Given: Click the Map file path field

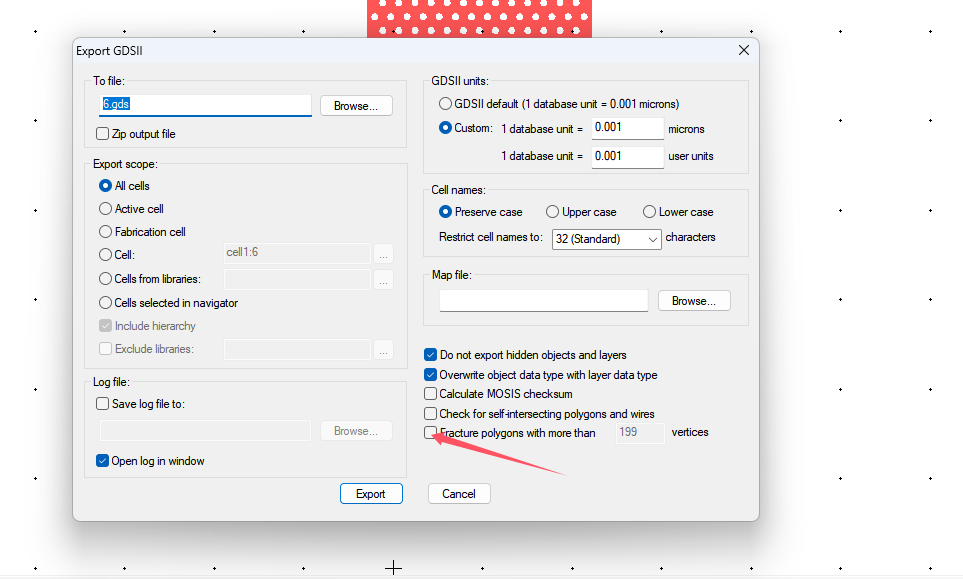Looking at the screenshot, I should tap(544, 301).
